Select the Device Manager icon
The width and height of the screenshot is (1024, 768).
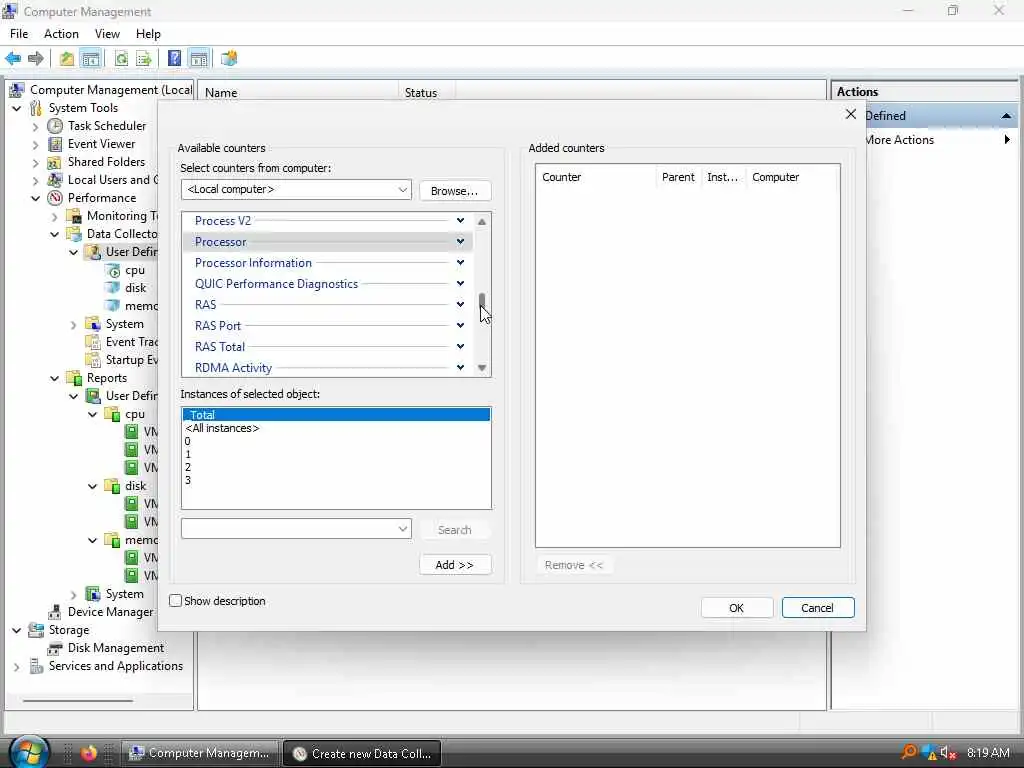56,612
